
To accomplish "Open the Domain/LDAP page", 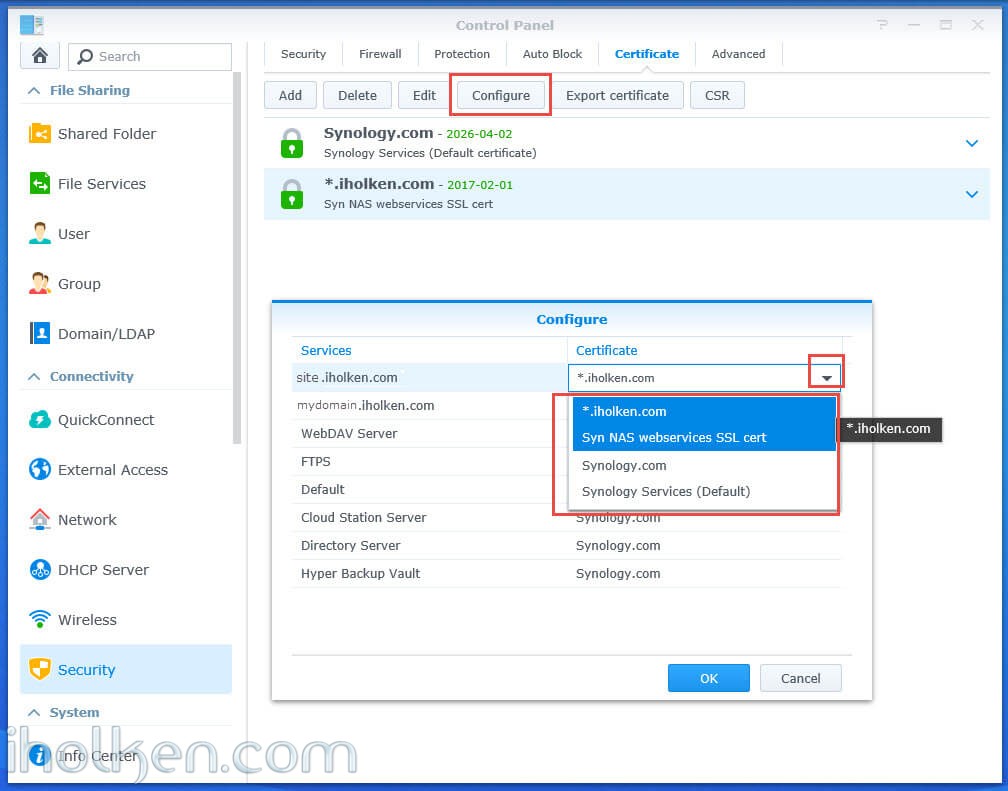I will (x=126, y=334).
